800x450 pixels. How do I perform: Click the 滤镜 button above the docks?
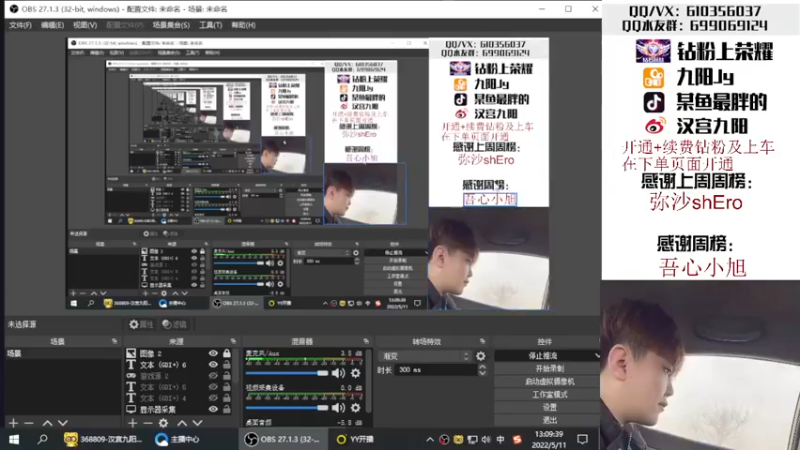[174, 324]
